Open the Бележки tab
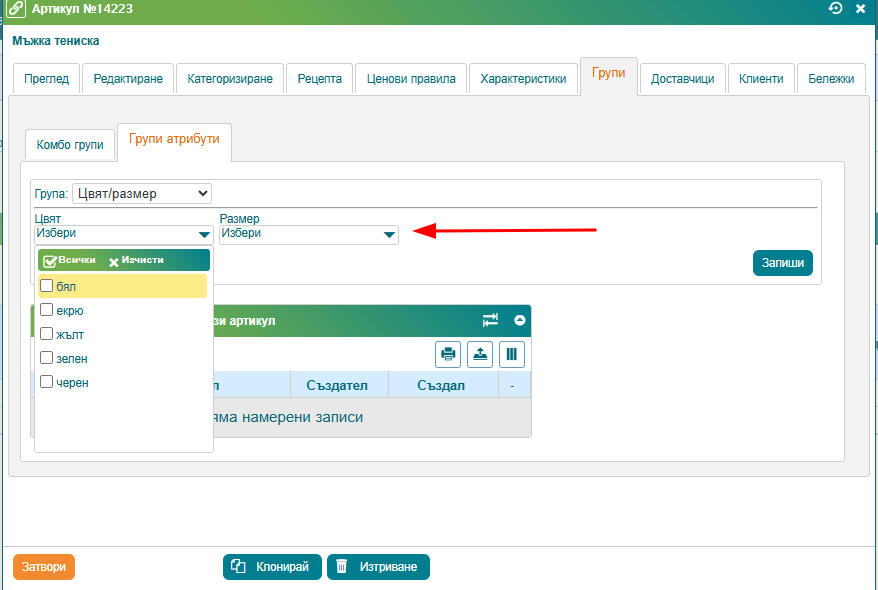878x590 pixels. 832,79
